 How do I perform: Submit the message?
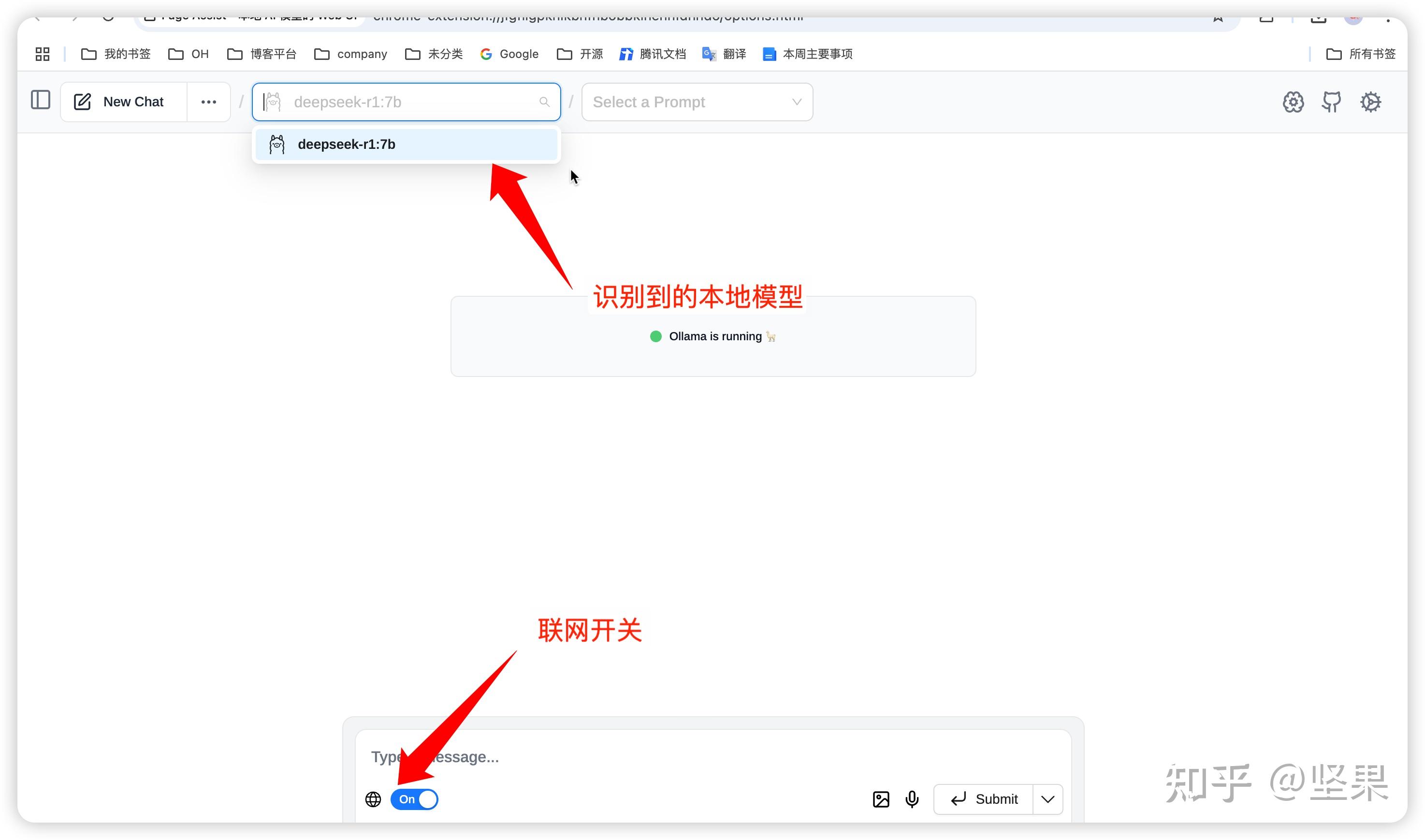click(x=984, y=799)
